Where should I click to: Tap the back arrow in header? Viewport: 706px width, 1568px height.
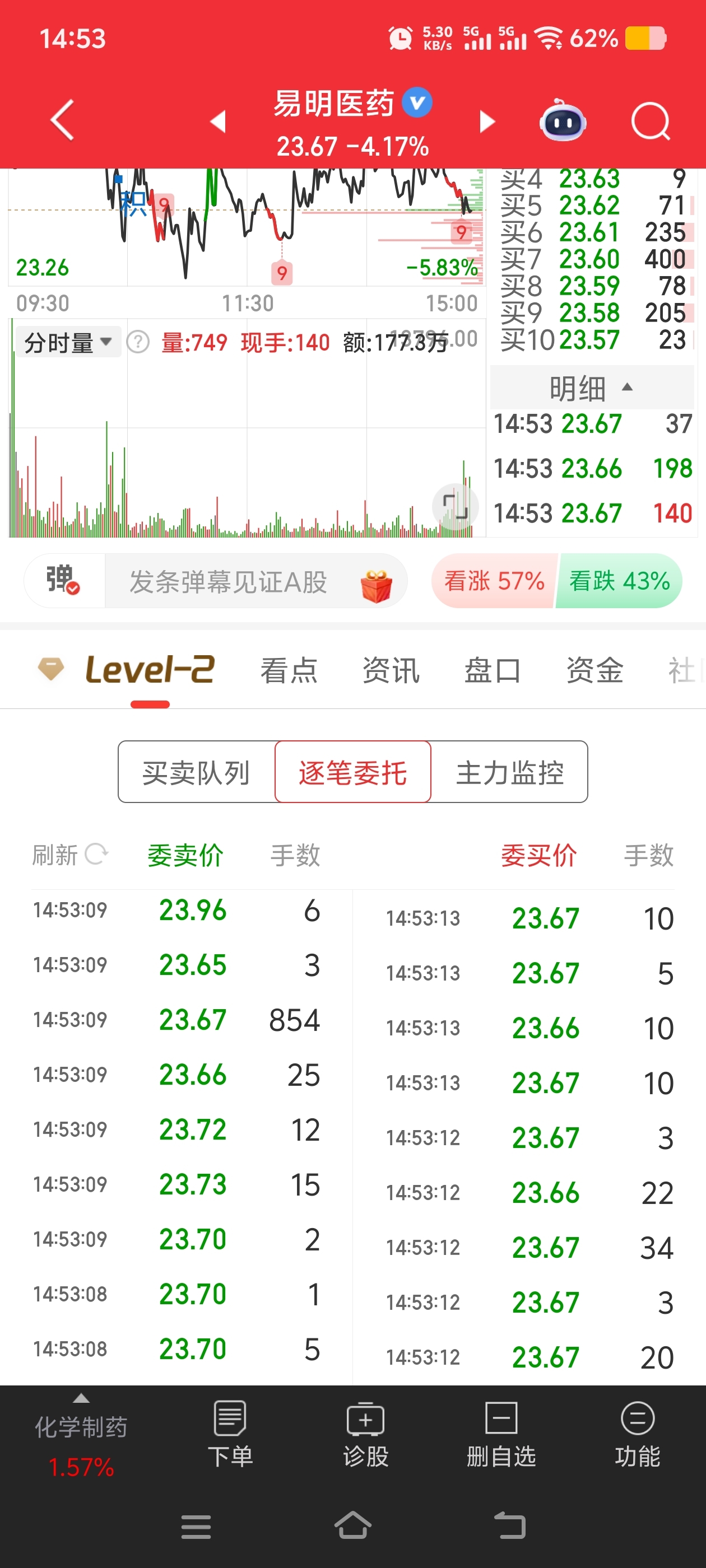[62, 120]
